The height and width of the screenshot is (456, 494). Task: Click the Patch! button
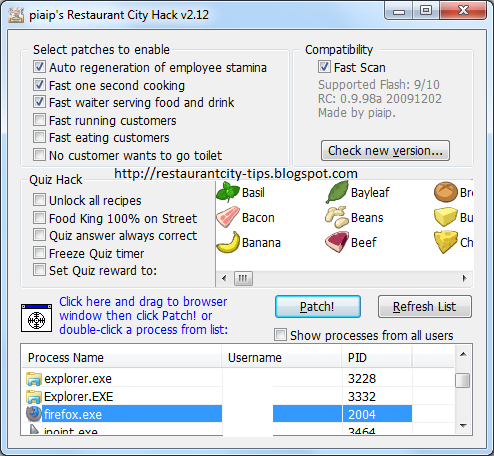pos(318,307)
